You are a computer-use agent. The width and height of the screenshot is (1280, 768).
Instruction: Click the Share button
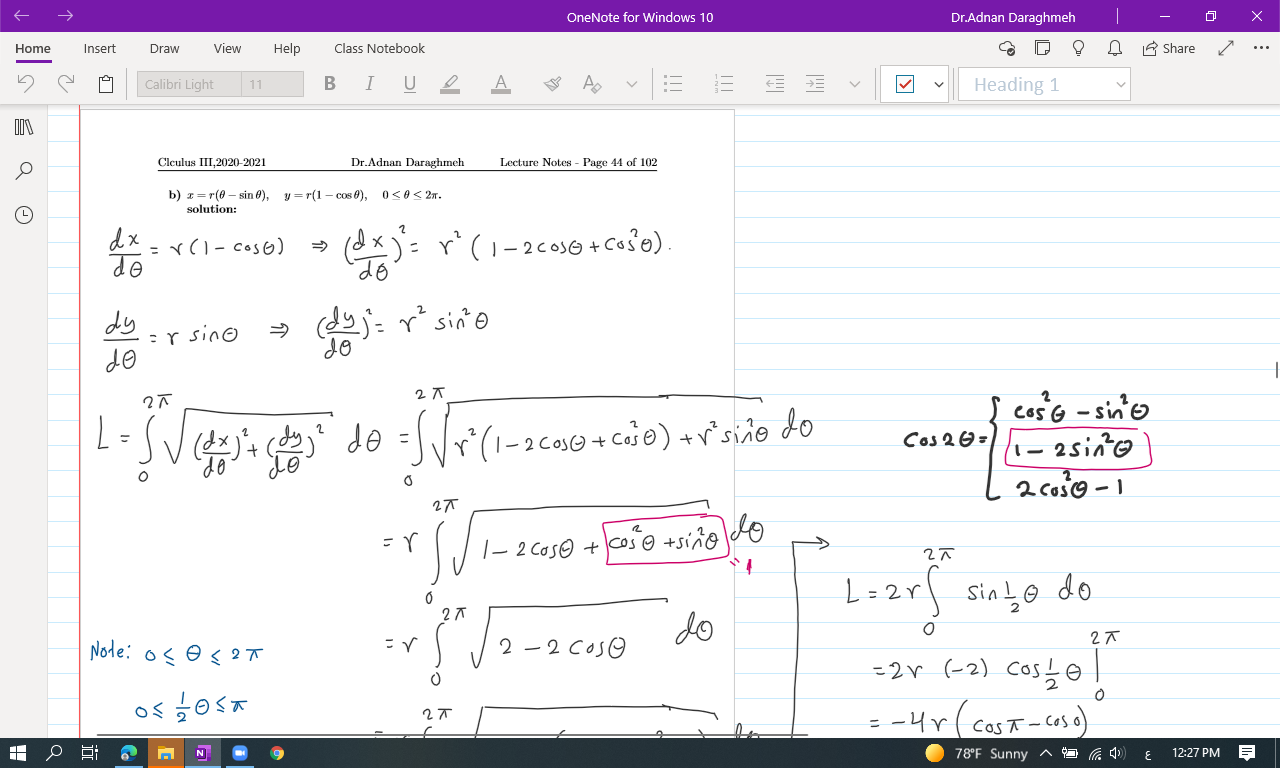1168,48
